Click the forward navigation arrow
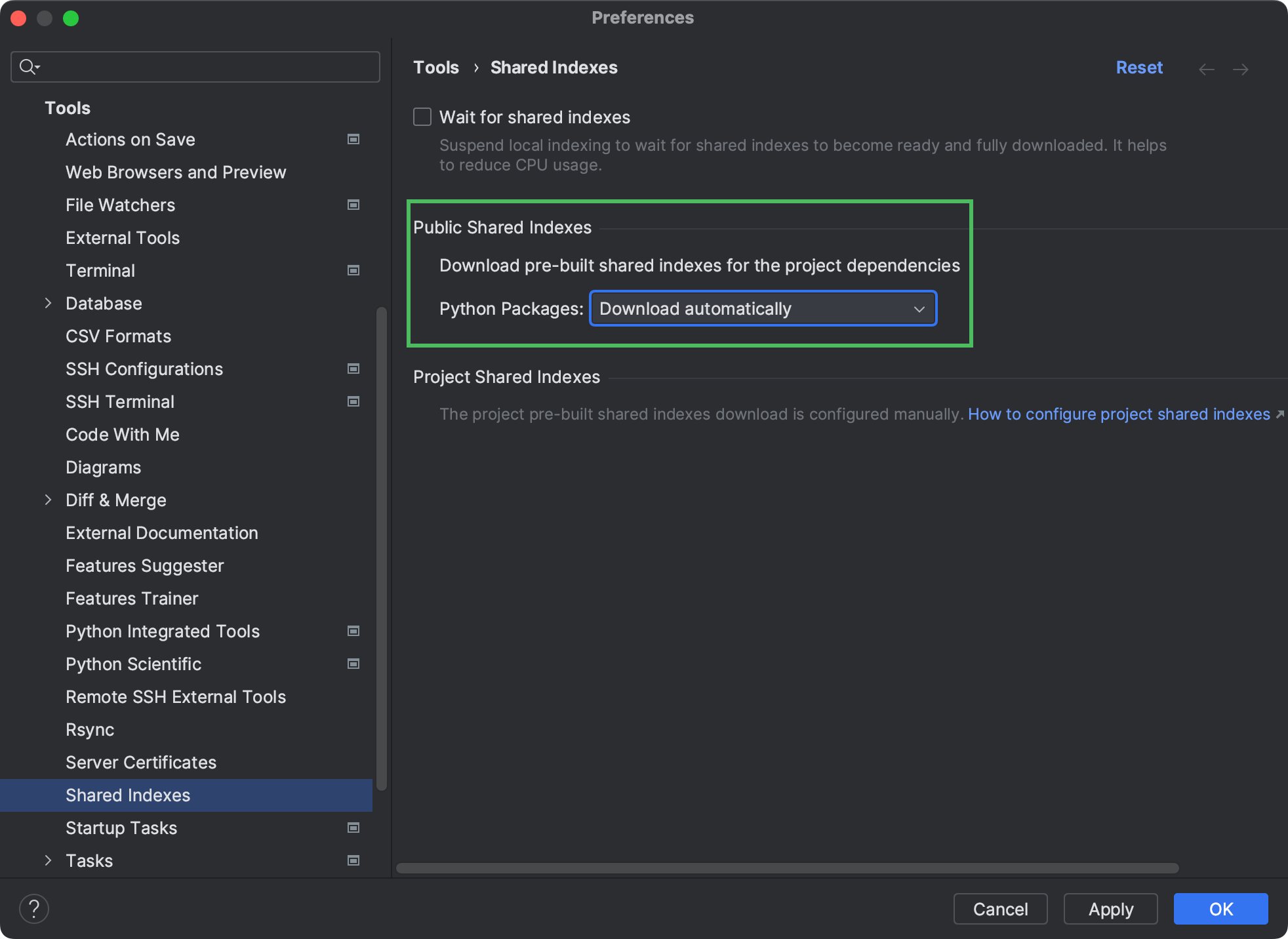 (x=1240, y=69)
